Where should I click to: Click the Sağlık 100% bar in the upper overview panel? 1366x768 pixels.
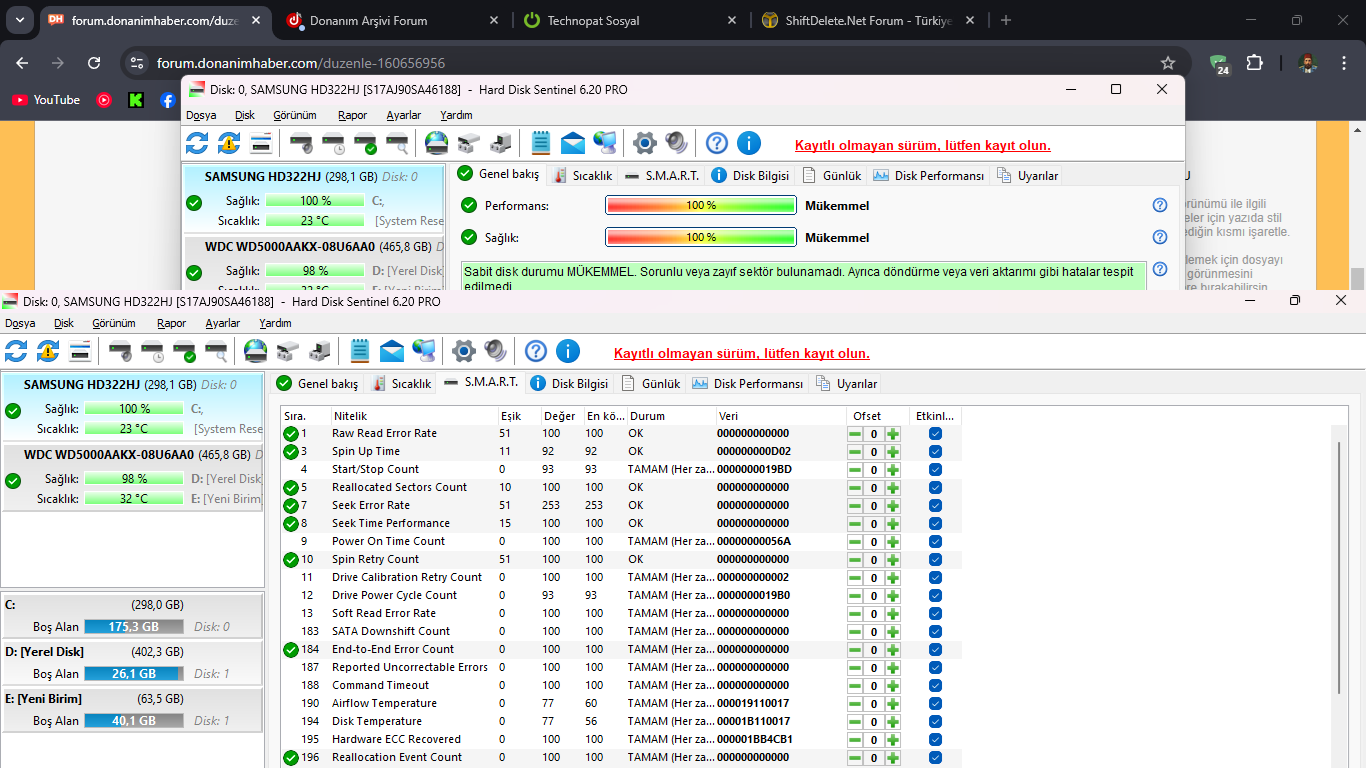[700, 237]
